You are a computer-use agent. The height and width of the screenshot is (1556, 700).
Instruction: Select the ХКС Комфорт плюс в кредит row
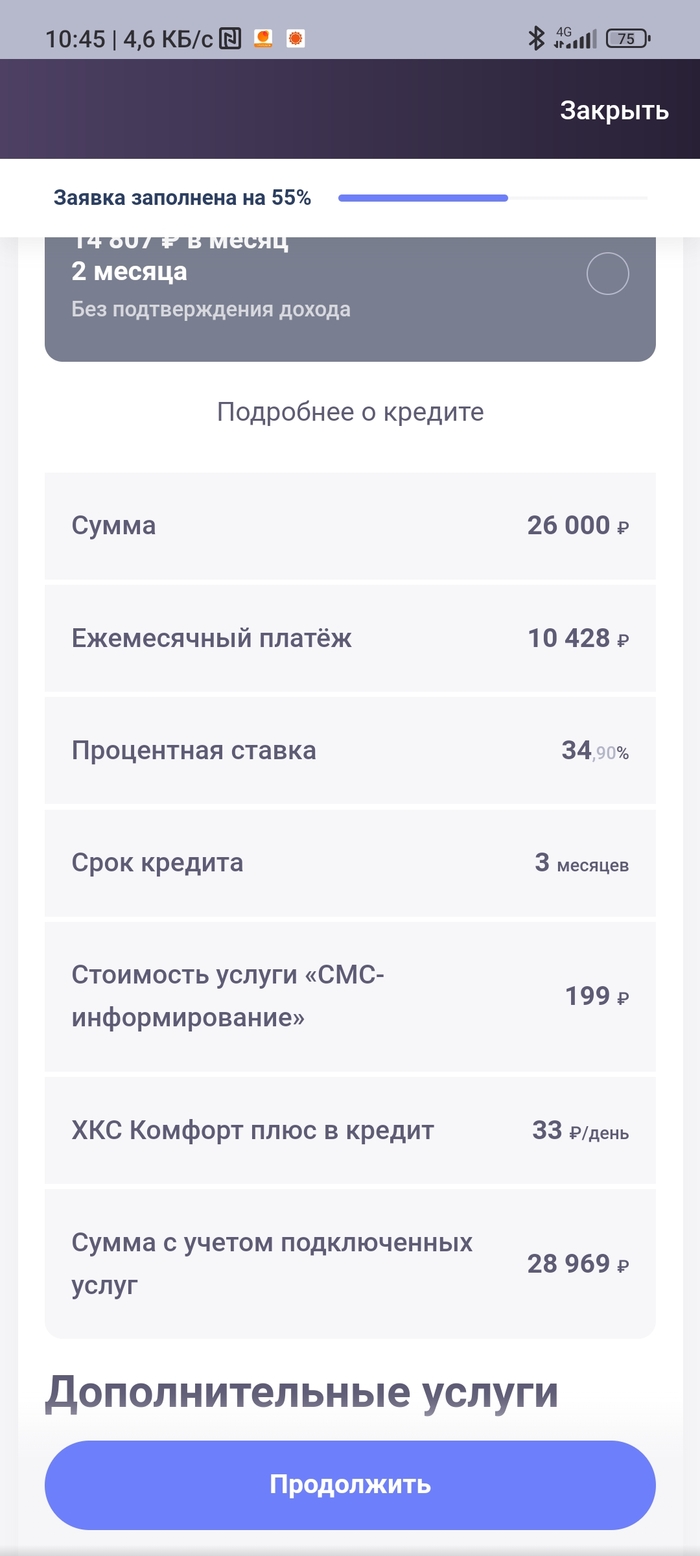[350, 1129]
